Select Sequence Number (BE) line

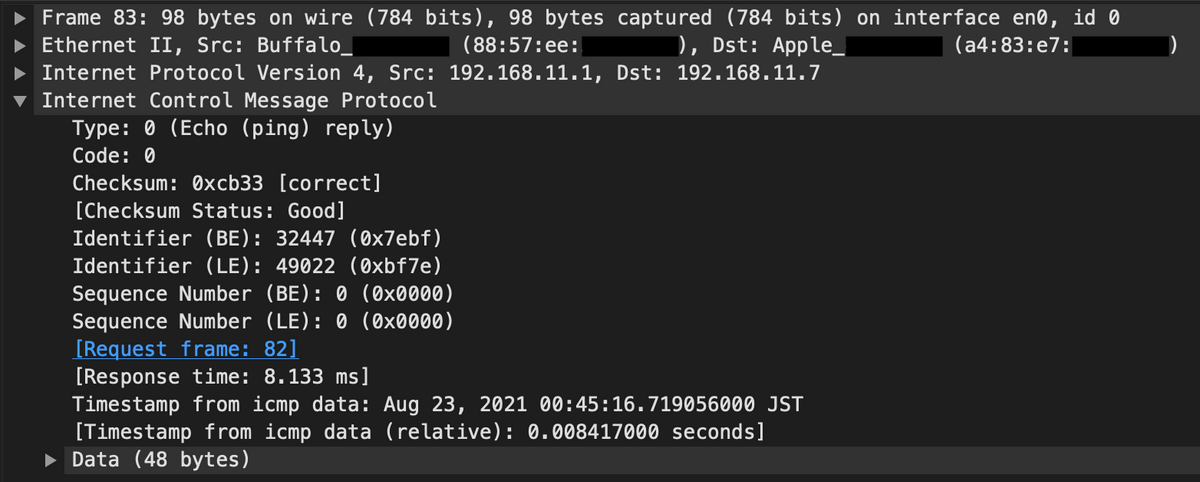tap(263, 294)
